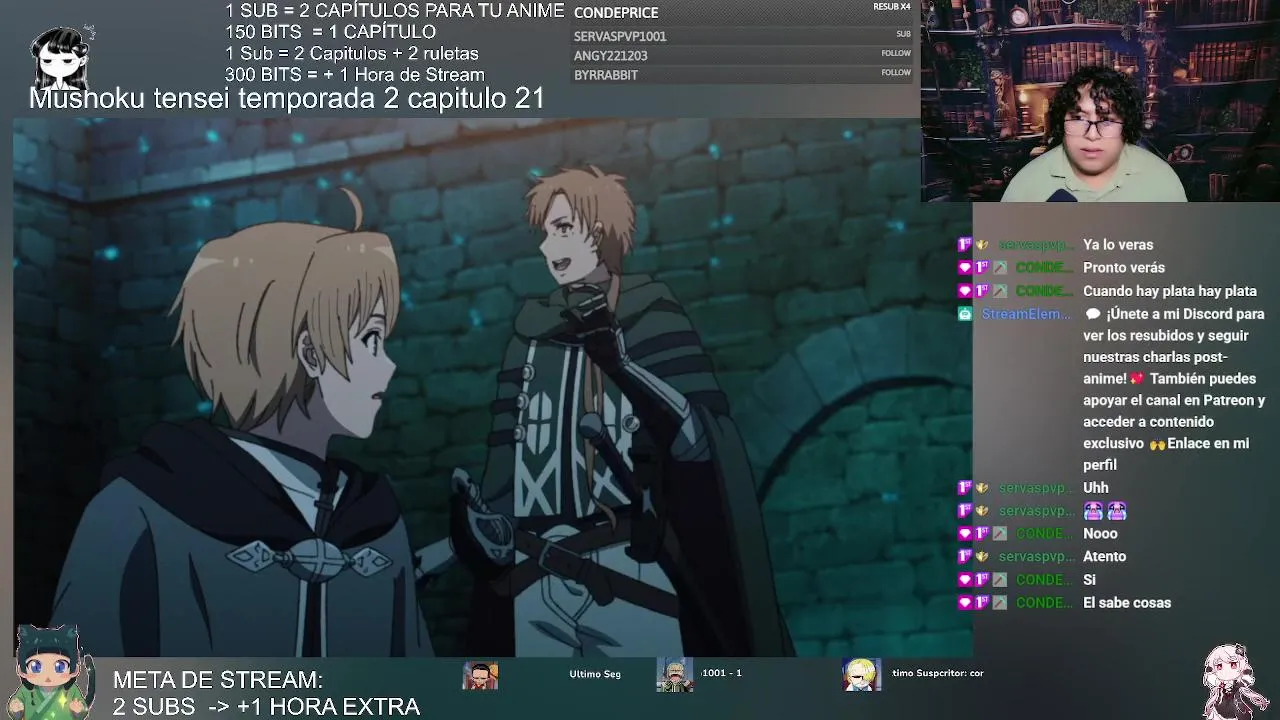Click the '1001 - 1' ticker text
The height and width of the screenshot is (720, 1280).
pyautogui.click(x=722, y=673)
